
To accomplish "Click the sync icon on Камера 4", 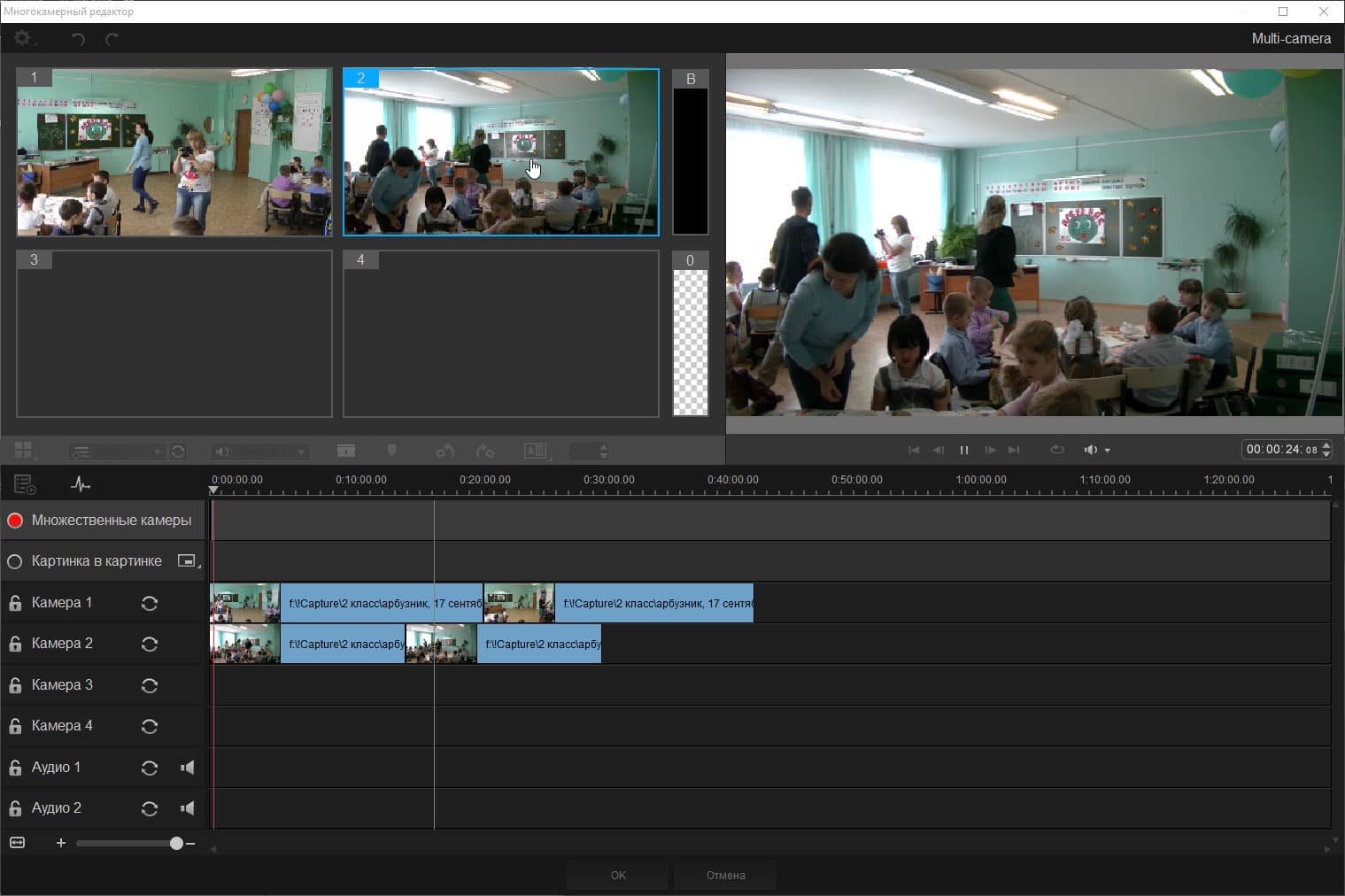I will pyautogui.click(x=150, y=726).
